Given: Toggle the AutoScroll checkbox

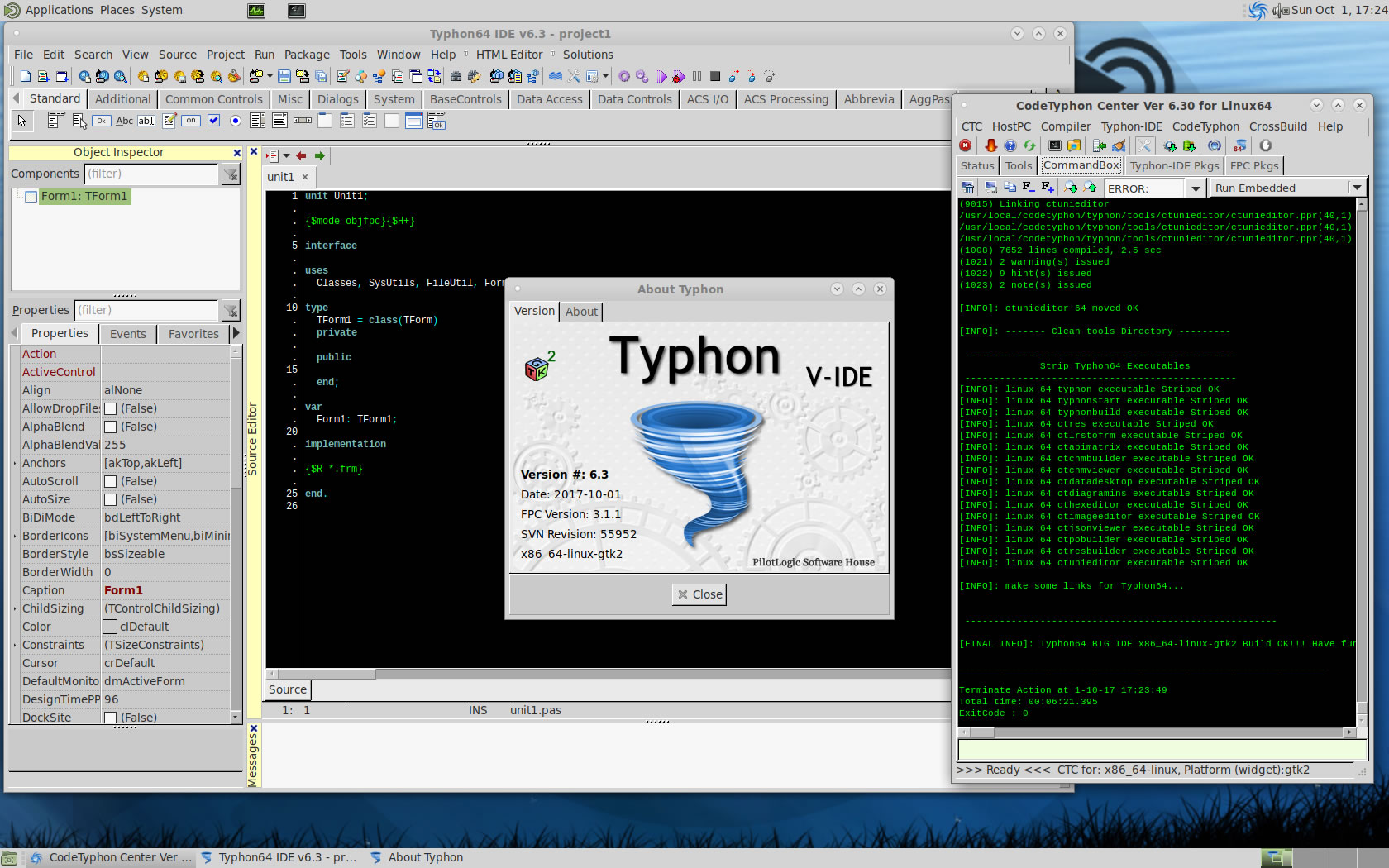Looking at the screenshot, I should [x=111, y=481].
